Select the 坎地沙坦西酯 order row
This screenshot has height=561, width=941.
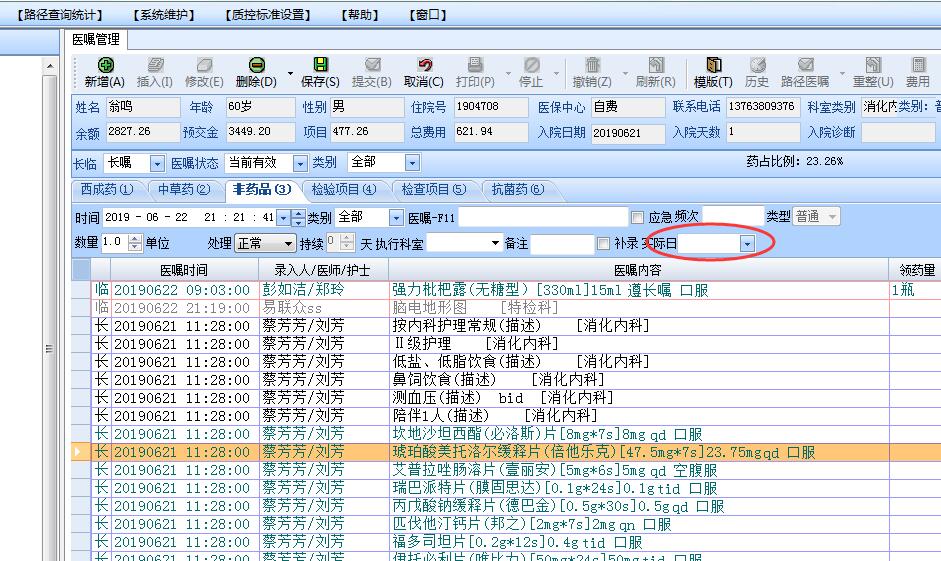click(506, 434)
